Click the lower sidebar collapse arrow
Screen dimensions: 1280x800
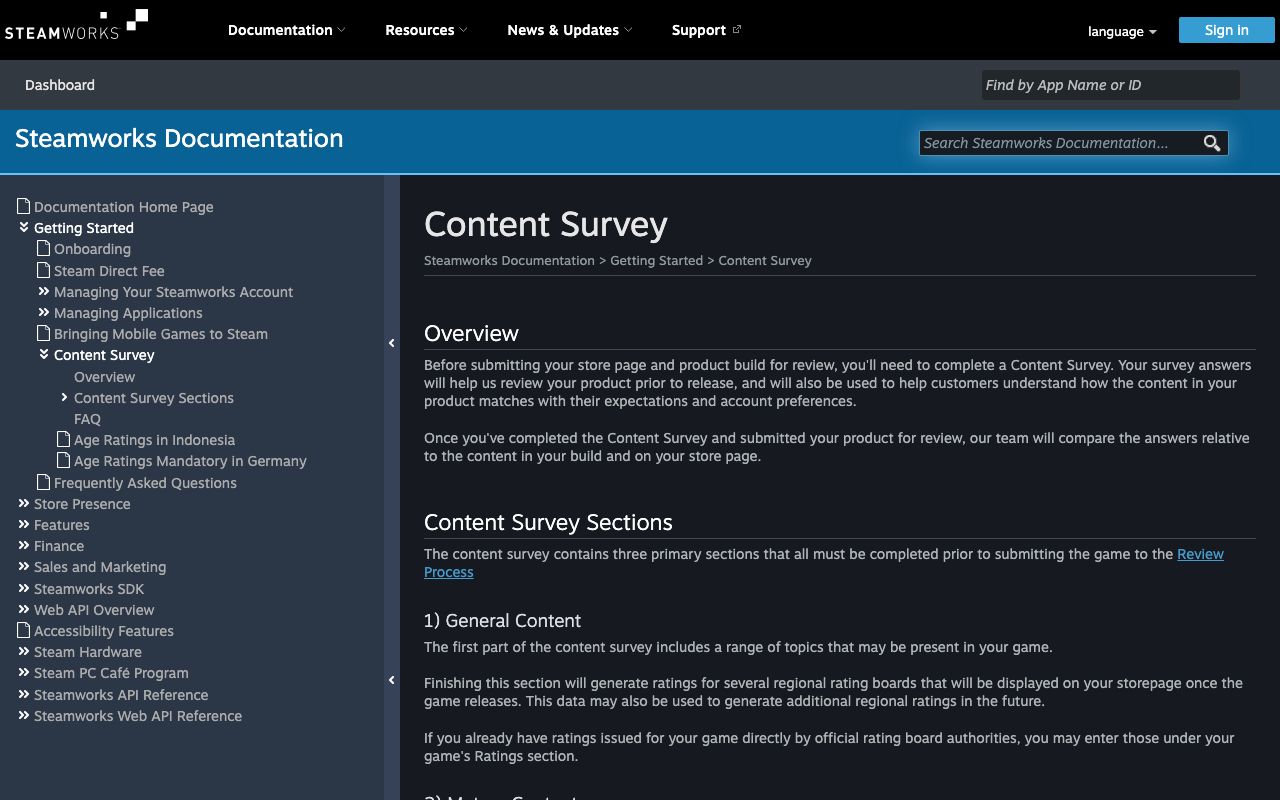[x=392, y=680]
